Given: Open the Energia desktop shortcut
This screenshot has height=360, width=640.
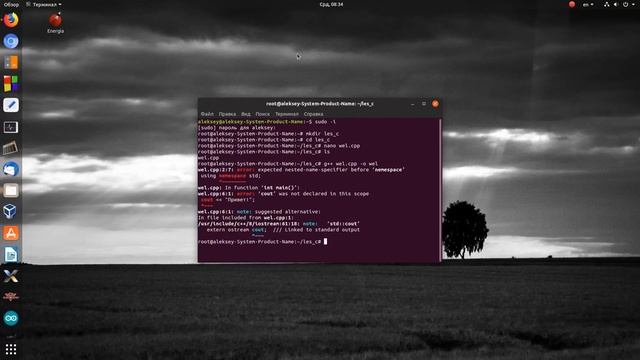Looking at the screenshot, I should click(56, 23).
